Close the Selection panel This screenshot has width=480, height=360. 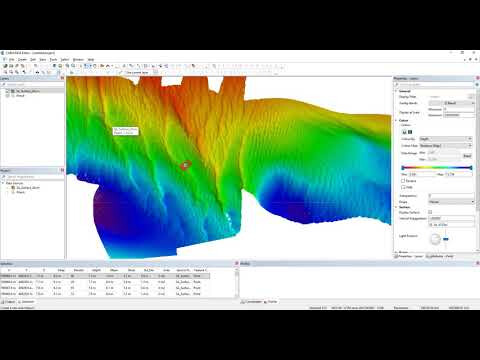tap(237, 263)
